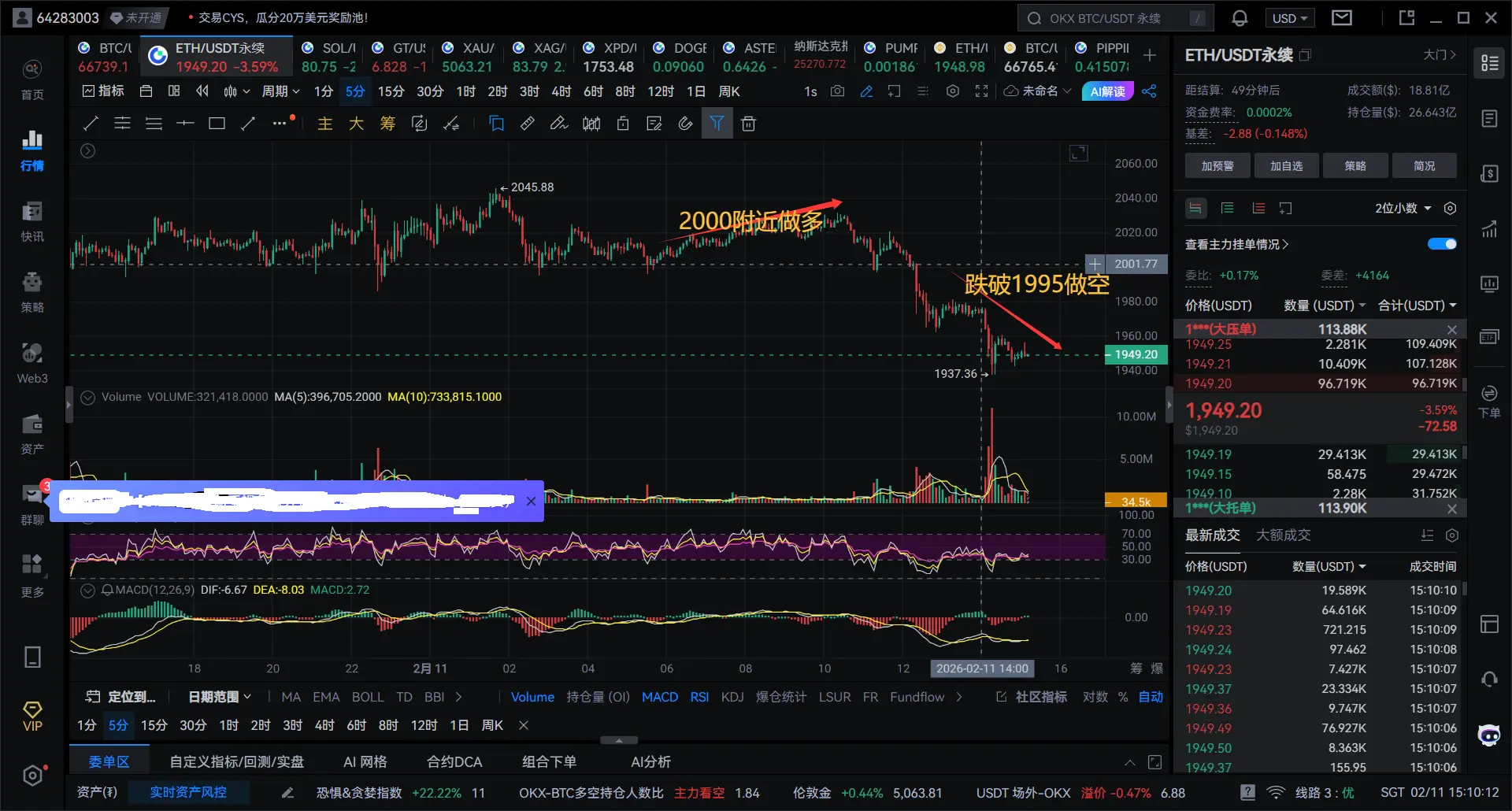Open the 首页 home page in sidebar
The height and width of the screenshot is (811, 1512).
pos(32,80)
